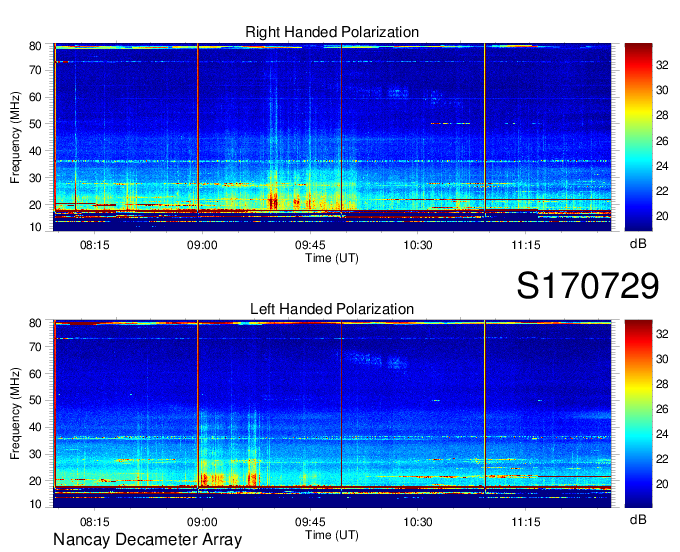Screen dimensions: 680x552
Task: Click the 11:15 tick label of top plot
Action: (x=526, y=245)
